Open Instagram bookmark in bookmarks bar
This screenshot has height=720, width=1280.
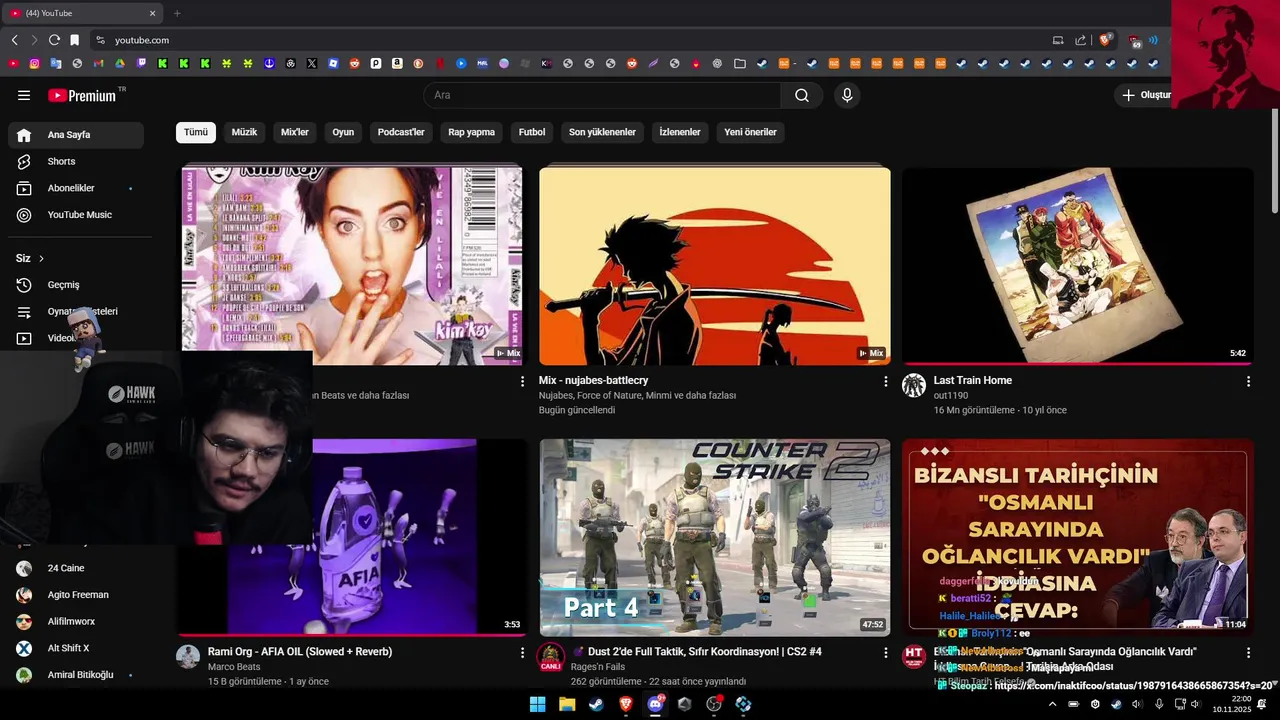pos(34,63)
